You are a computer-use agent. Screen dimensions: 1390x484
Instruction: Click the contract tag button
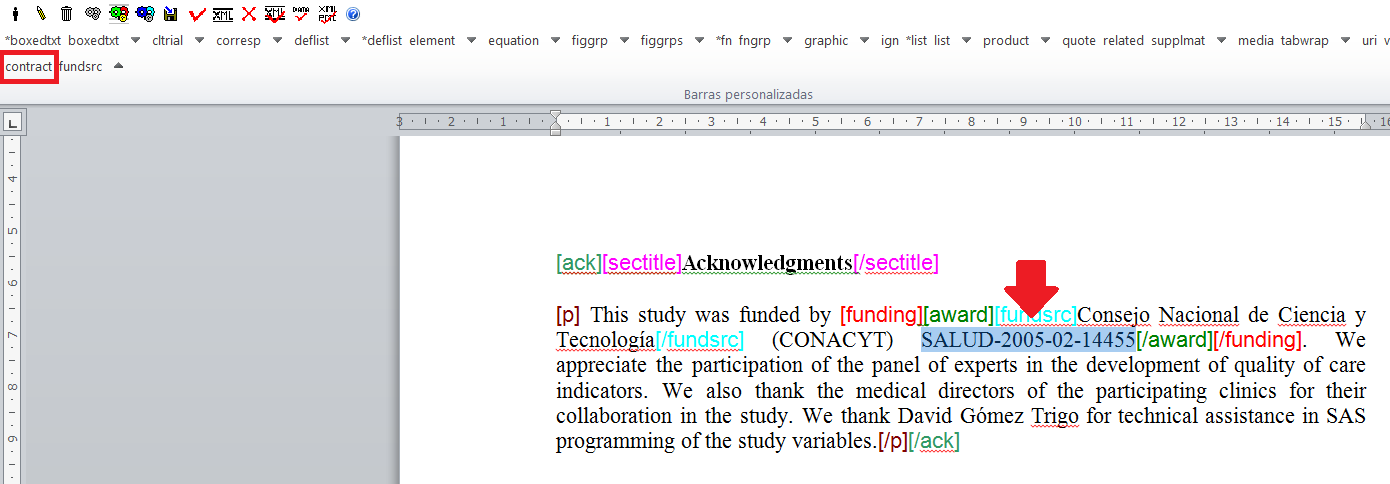[x=28, y=67]
